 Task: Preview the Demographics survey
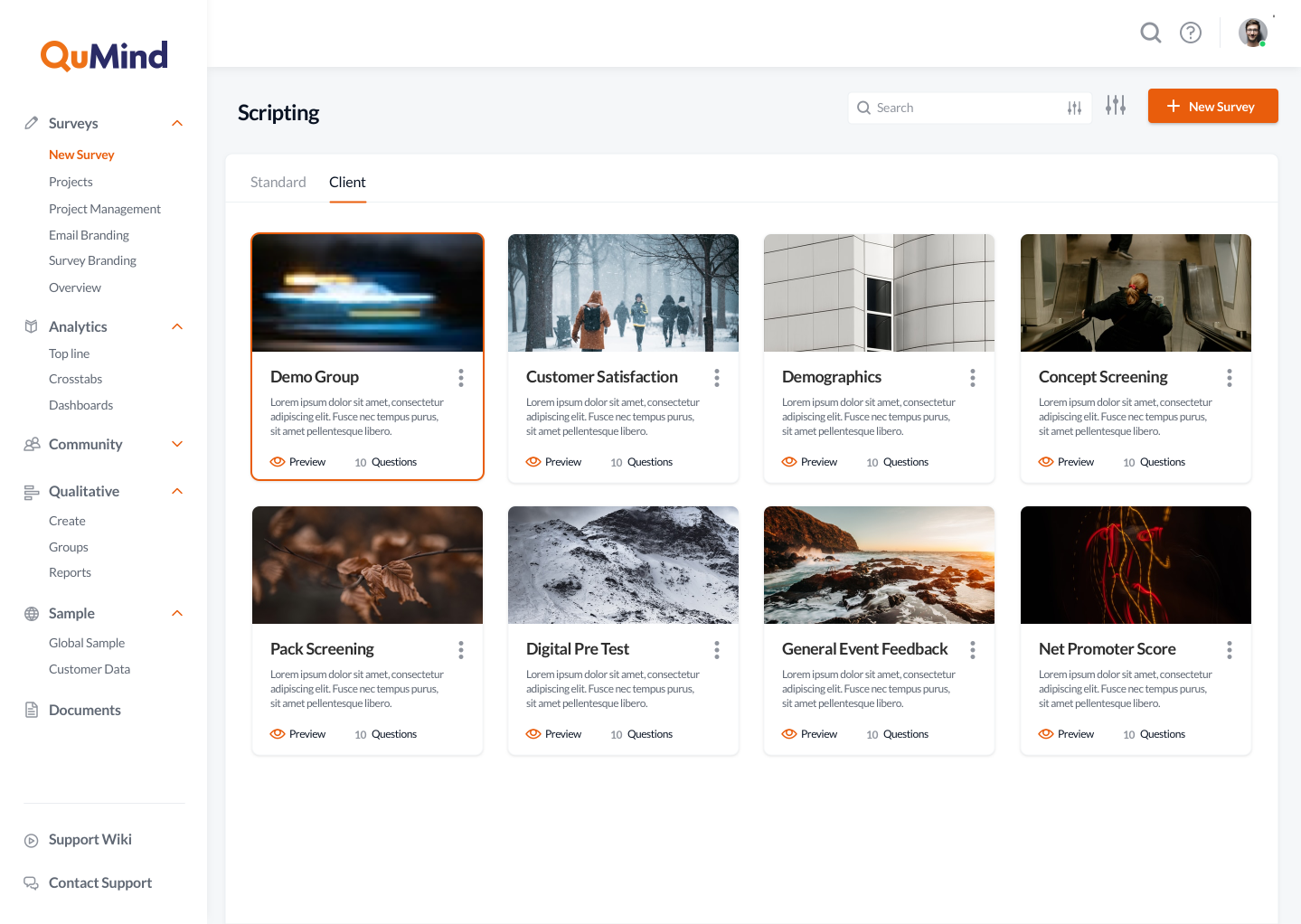(x=809, y=462)
